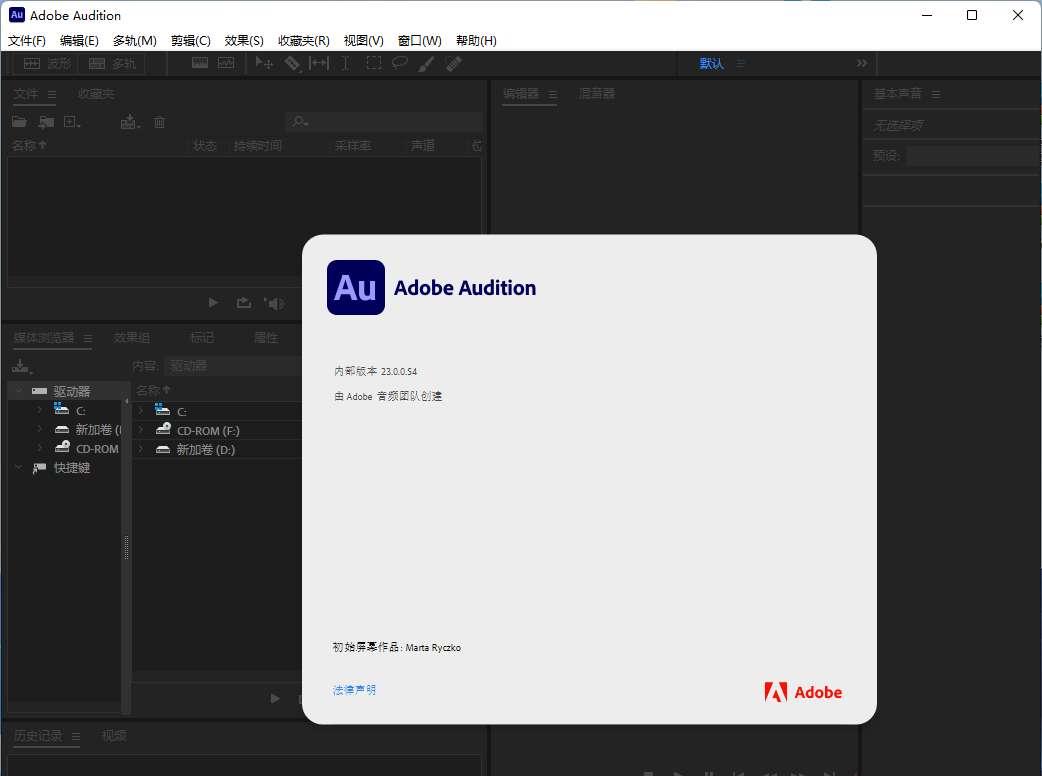Toggle auto-play preview speaker icon
1042x776 pixels.
click(275, 302)
